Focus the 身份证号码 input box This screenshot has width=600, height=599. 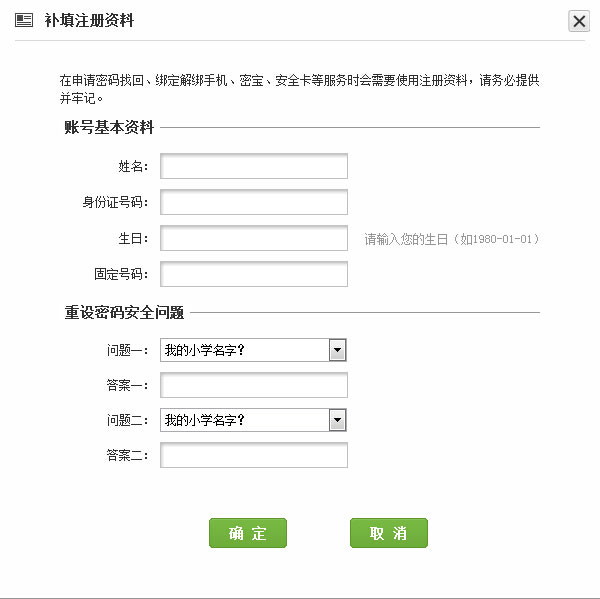(x=254, y=202)
